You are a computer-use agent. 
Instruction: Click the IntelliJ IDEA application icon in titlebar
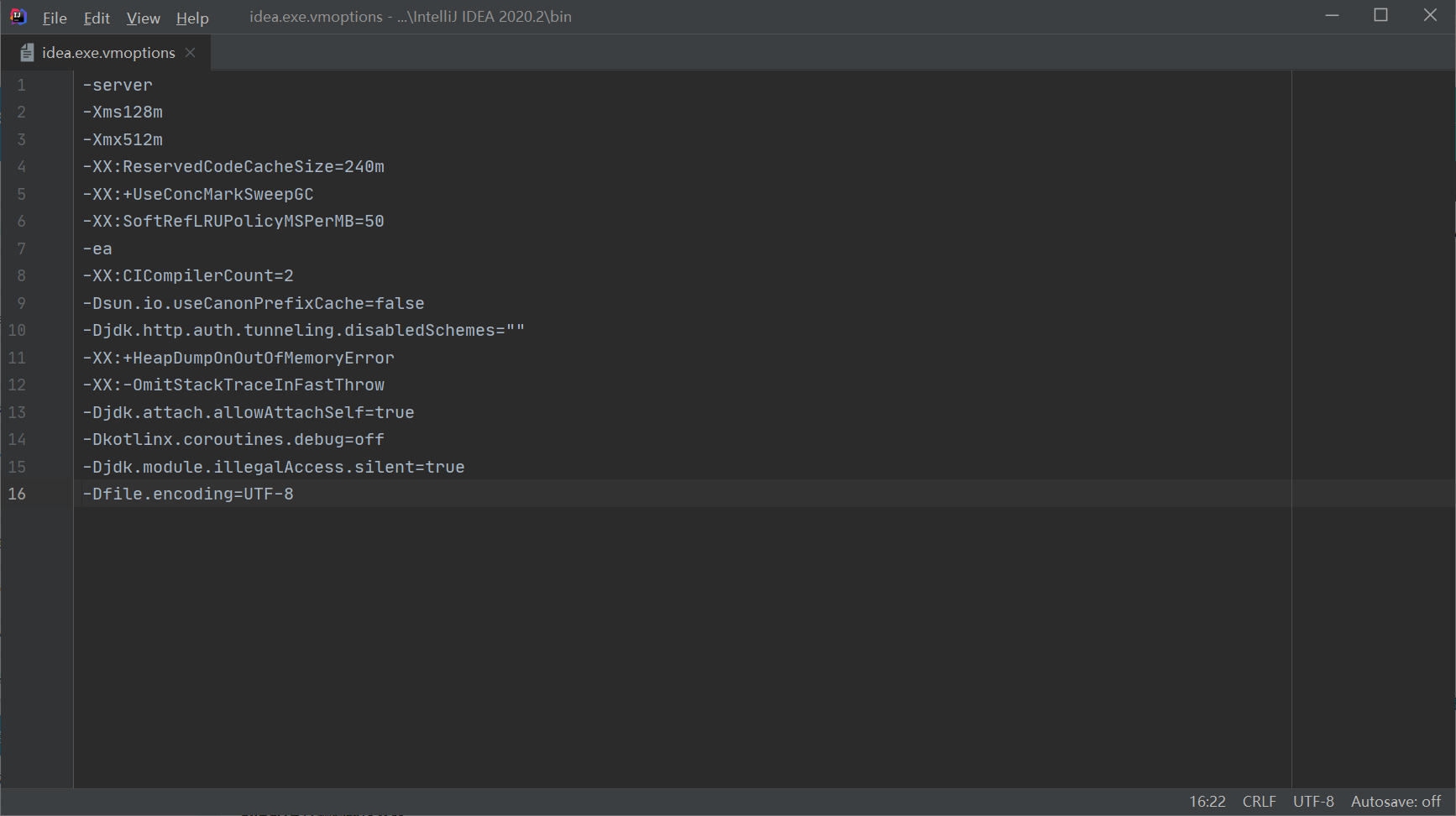click(18, 15)
